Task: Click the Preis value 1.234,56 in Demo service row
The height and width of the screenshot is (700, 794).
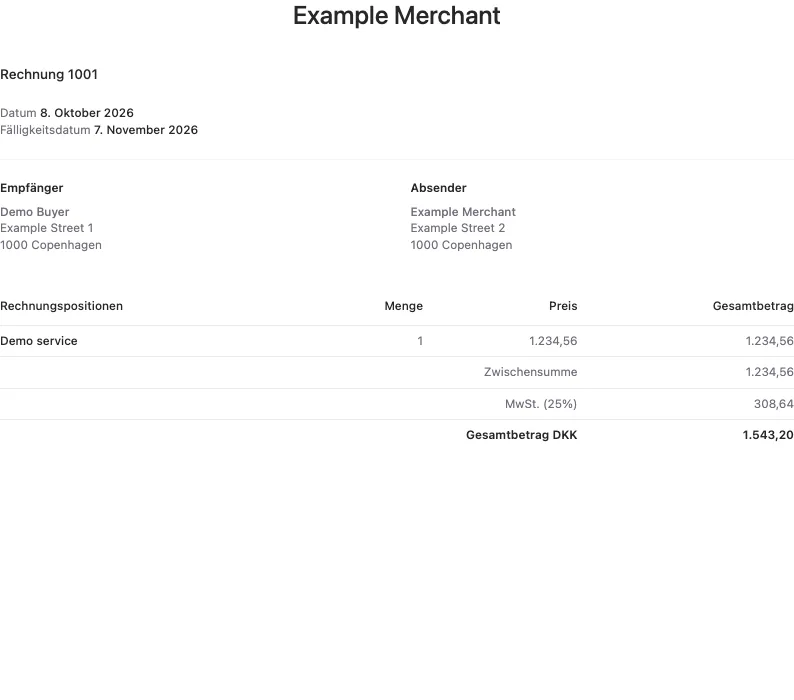Action: tap(553, 341)
